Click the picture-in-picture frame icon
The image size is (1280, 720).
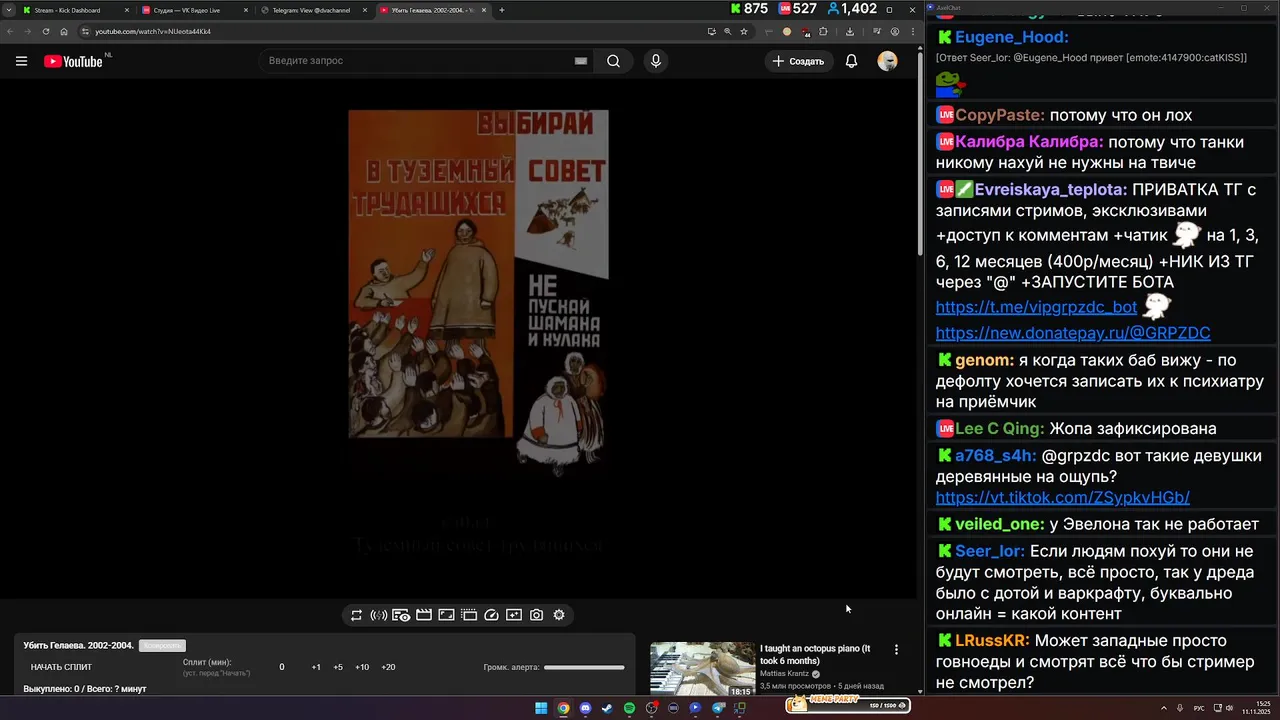point(446,615)
